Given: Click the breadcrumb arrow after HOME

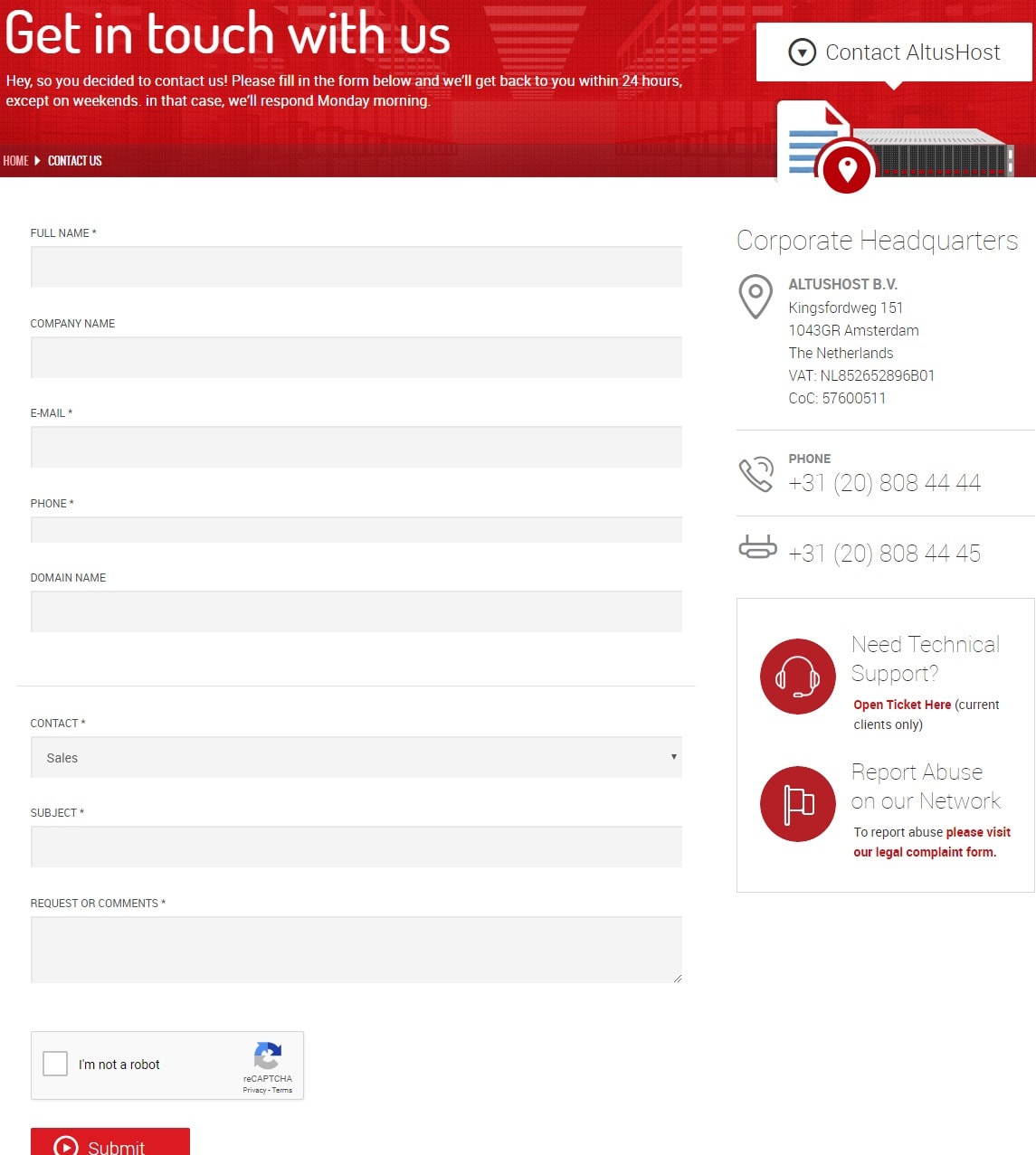Looking at the screenshot, I should coord(37,161).
